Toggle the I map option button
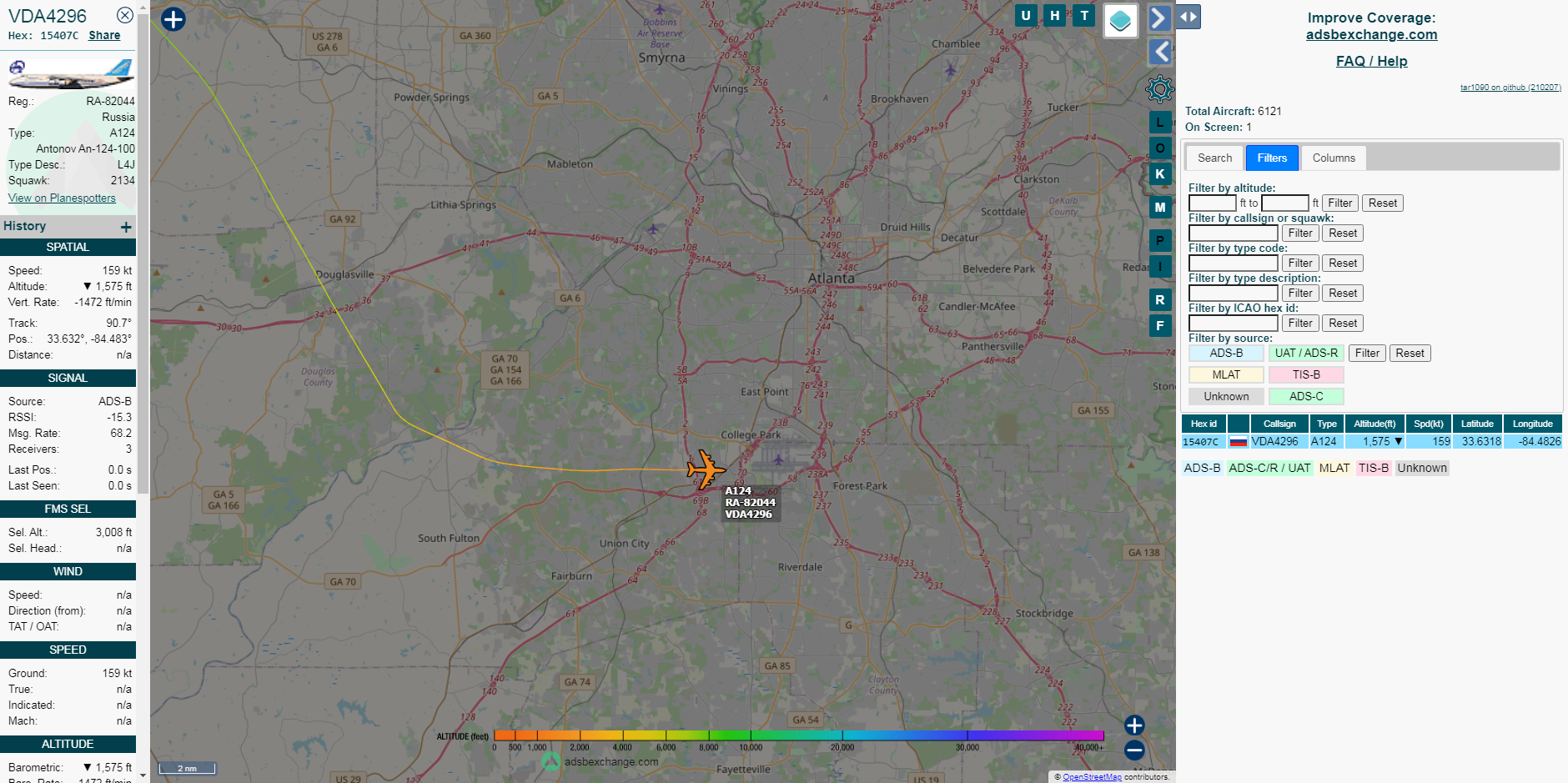The height and width of the screenshot is (783, 1568). click(1160, 267)
